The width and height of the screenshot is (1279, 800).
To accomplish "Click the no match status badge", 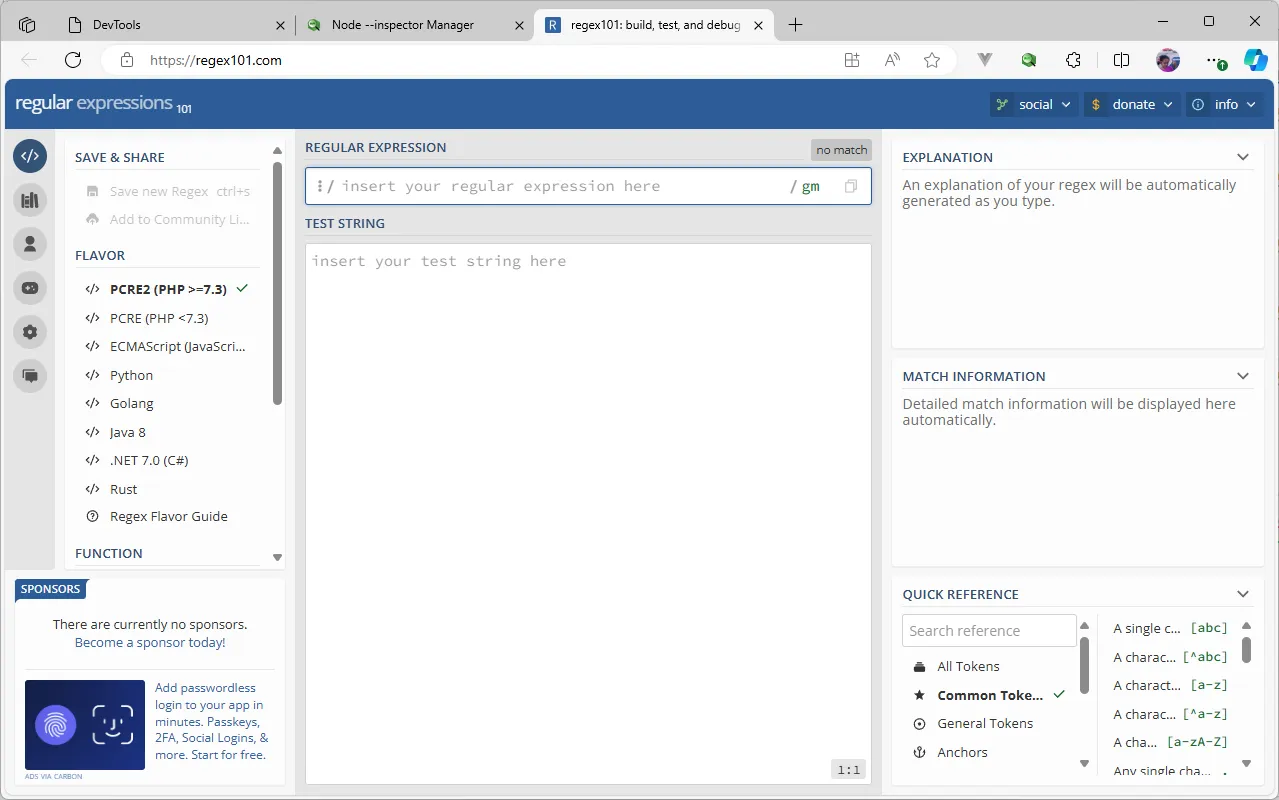I will pyautogui.click(x=842, y=150).
